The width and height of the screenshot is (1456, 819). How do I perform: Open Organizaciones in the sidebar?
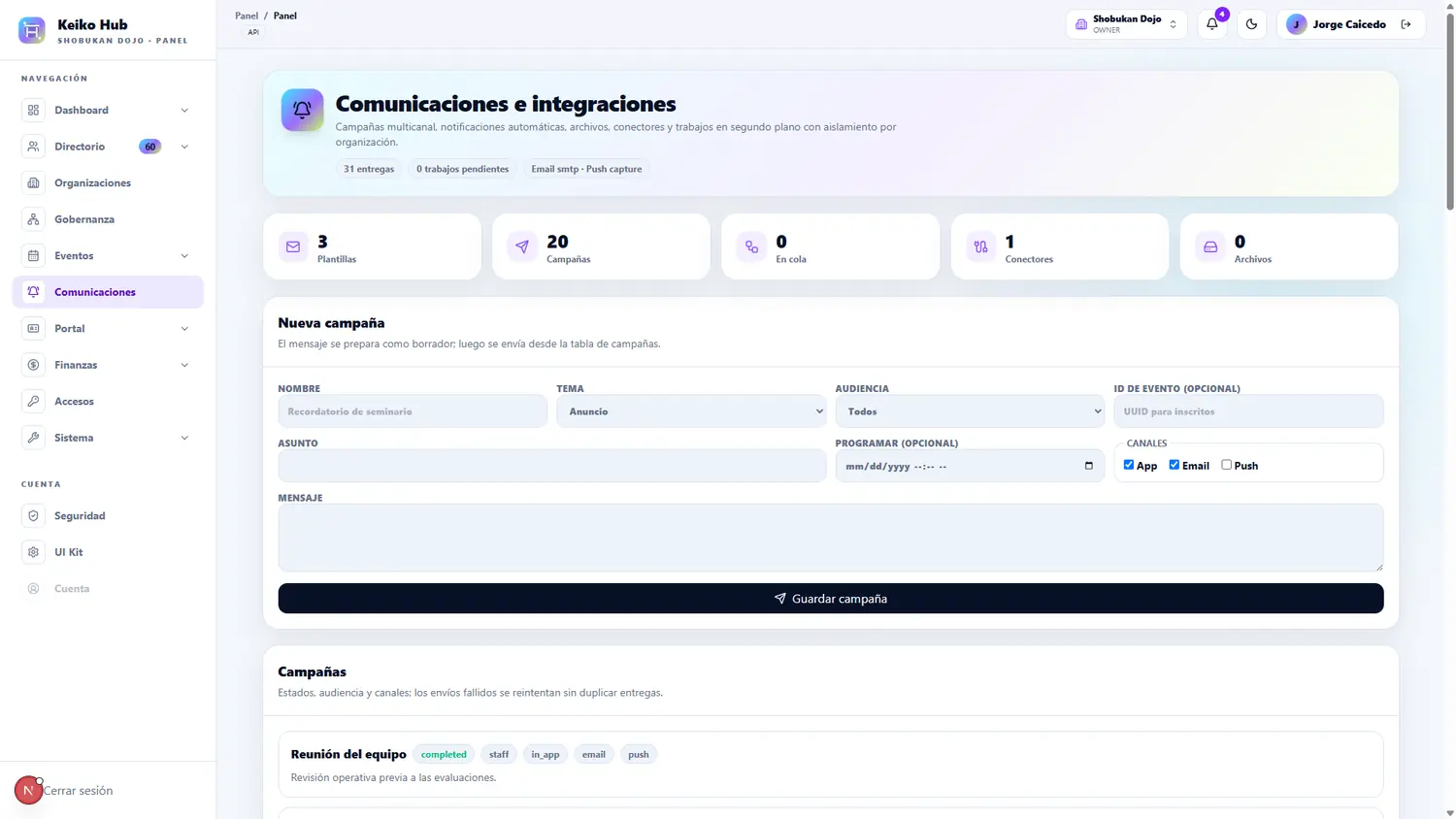[108, 183]
